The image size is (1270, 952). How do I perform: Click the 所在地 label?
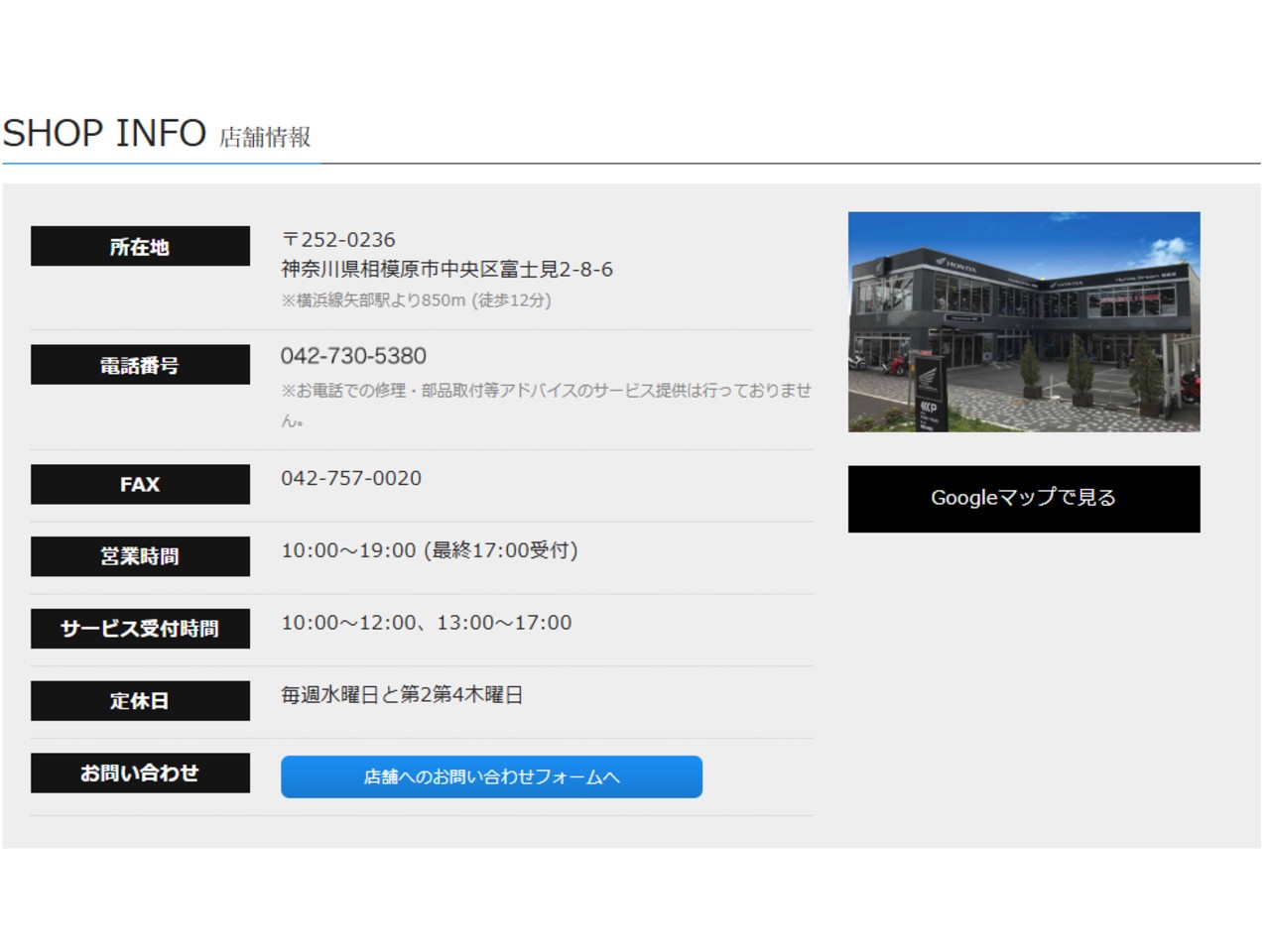(140, 247)
